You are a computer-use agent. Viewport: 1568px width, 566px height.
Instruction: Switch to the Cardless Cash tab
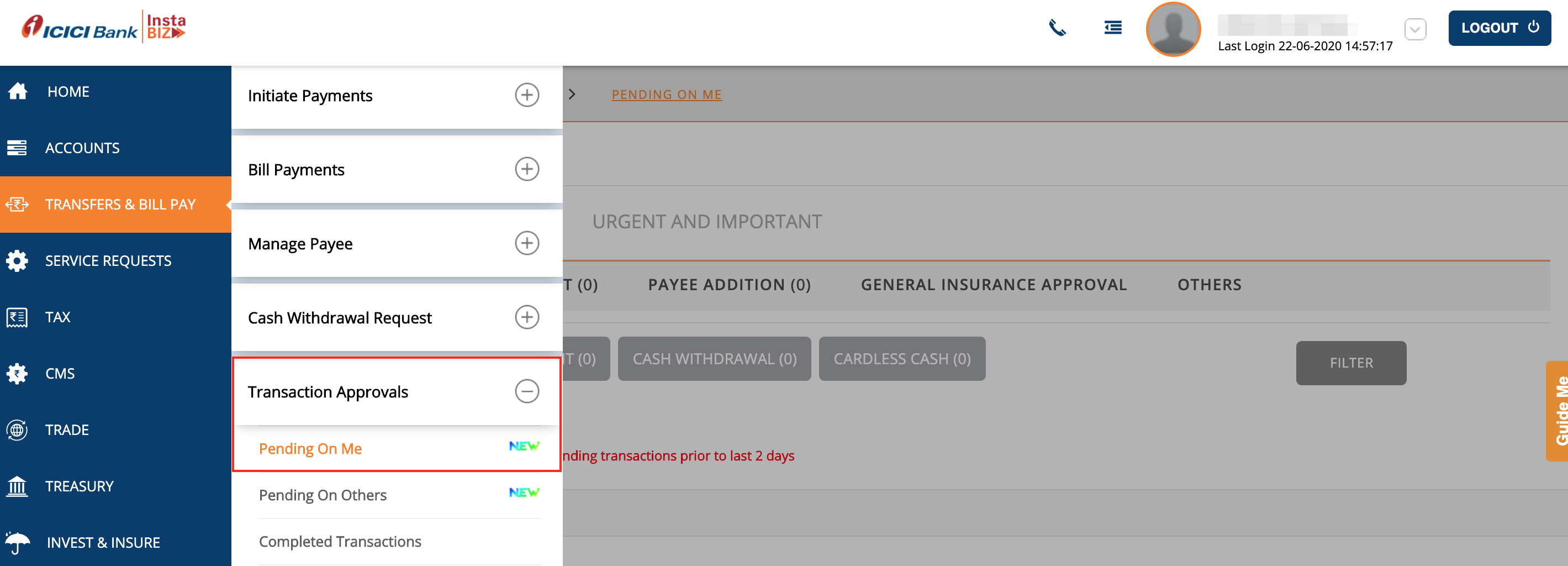coord(901,359)
